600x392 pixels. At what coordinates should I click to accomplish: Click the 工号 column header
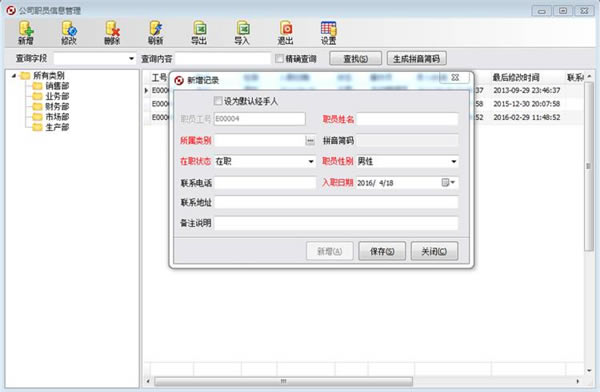159,78
